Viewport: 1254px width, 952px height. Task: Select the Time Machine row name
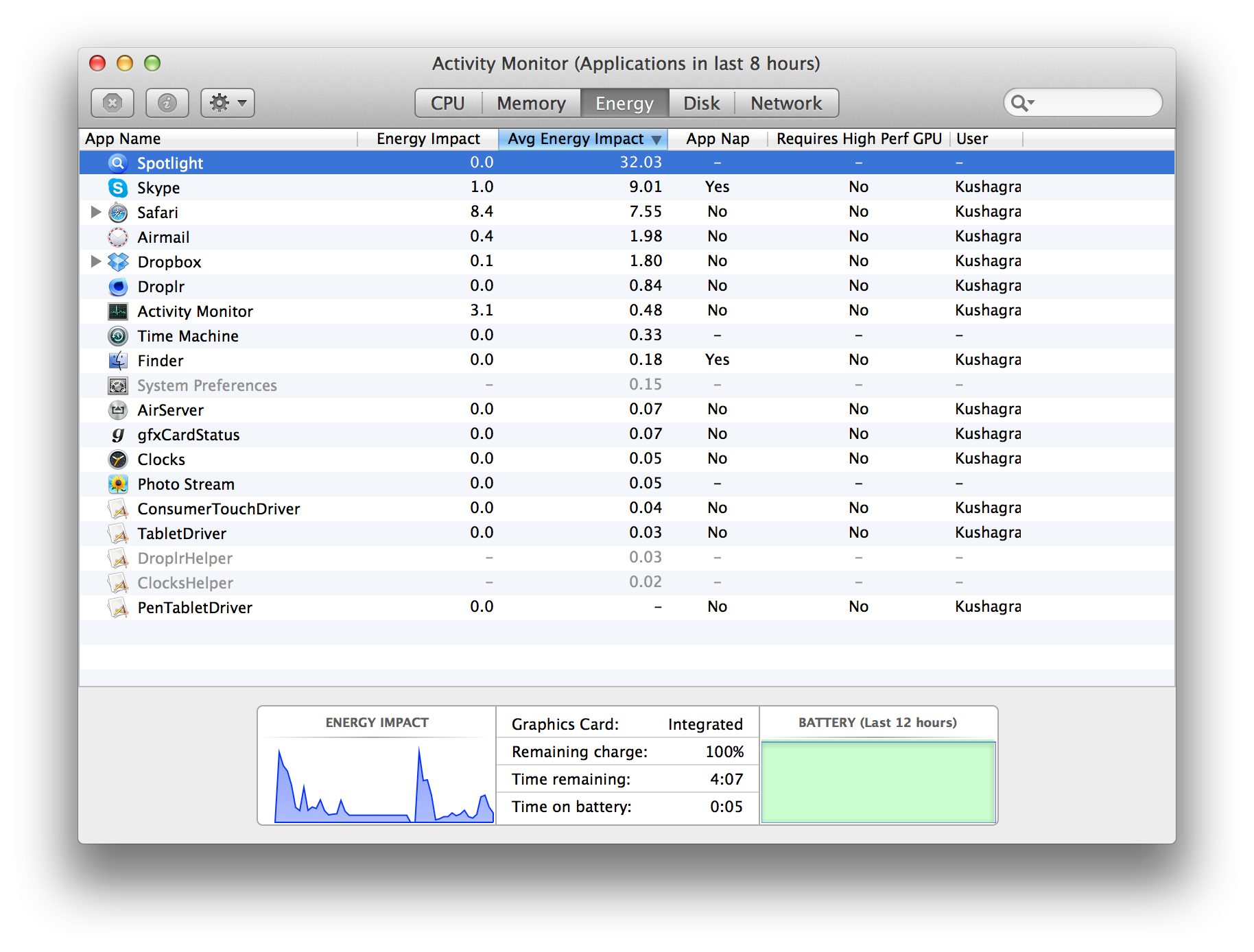[x=188, y=336]
